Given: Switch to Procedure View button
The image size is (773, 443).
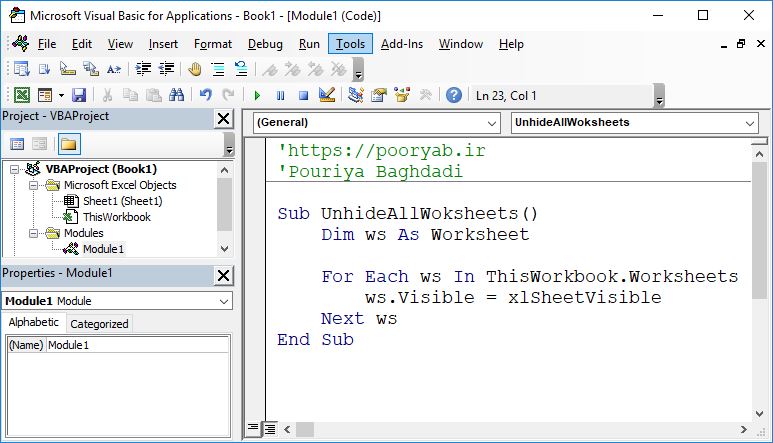Looking at the screenshot, I should (254, 429).
